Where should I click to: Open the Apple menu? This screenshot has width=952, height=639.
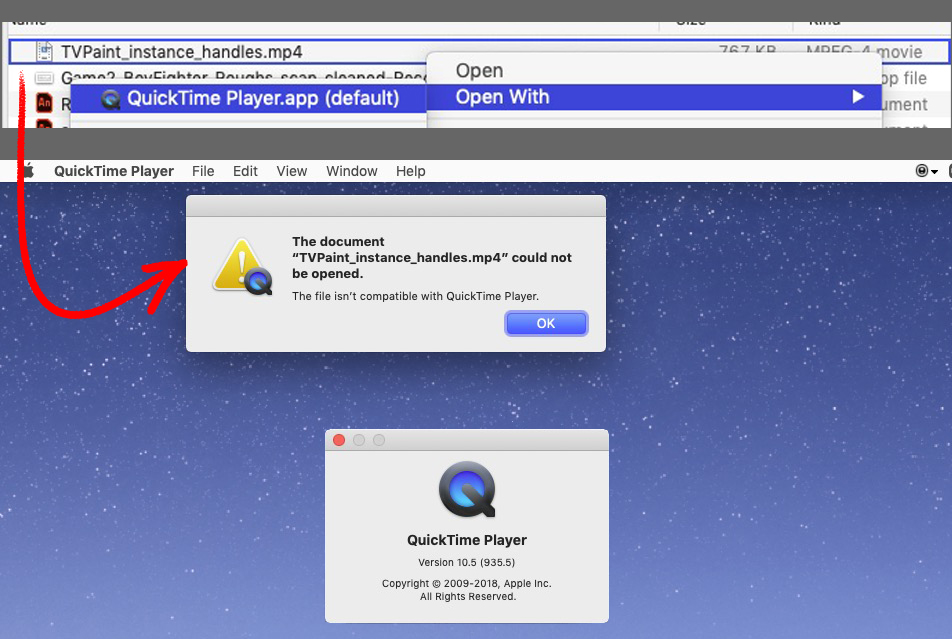point(27,171)
